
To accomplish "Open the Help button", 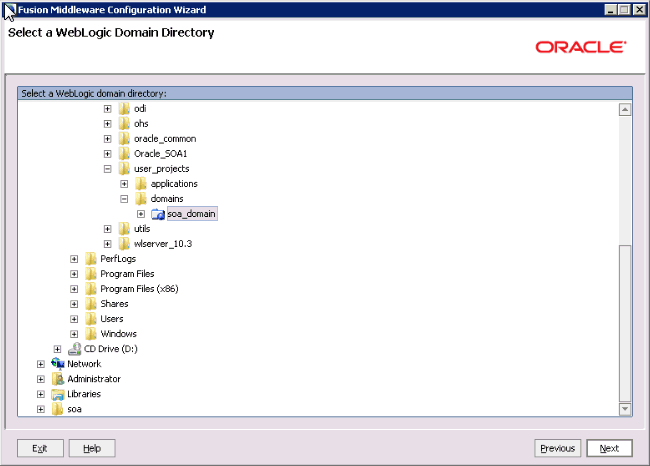I will tap(92, 448).
